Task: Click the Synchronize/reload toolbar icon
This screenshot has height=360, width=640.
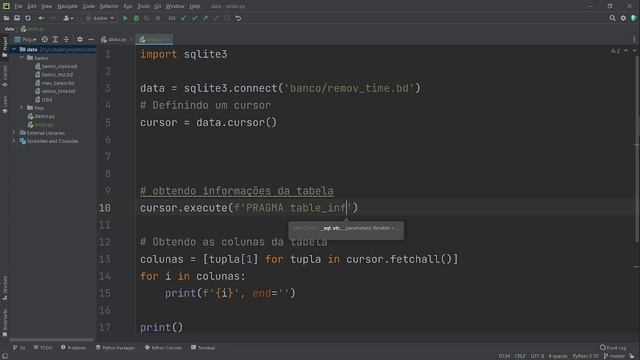Action: 28,18
